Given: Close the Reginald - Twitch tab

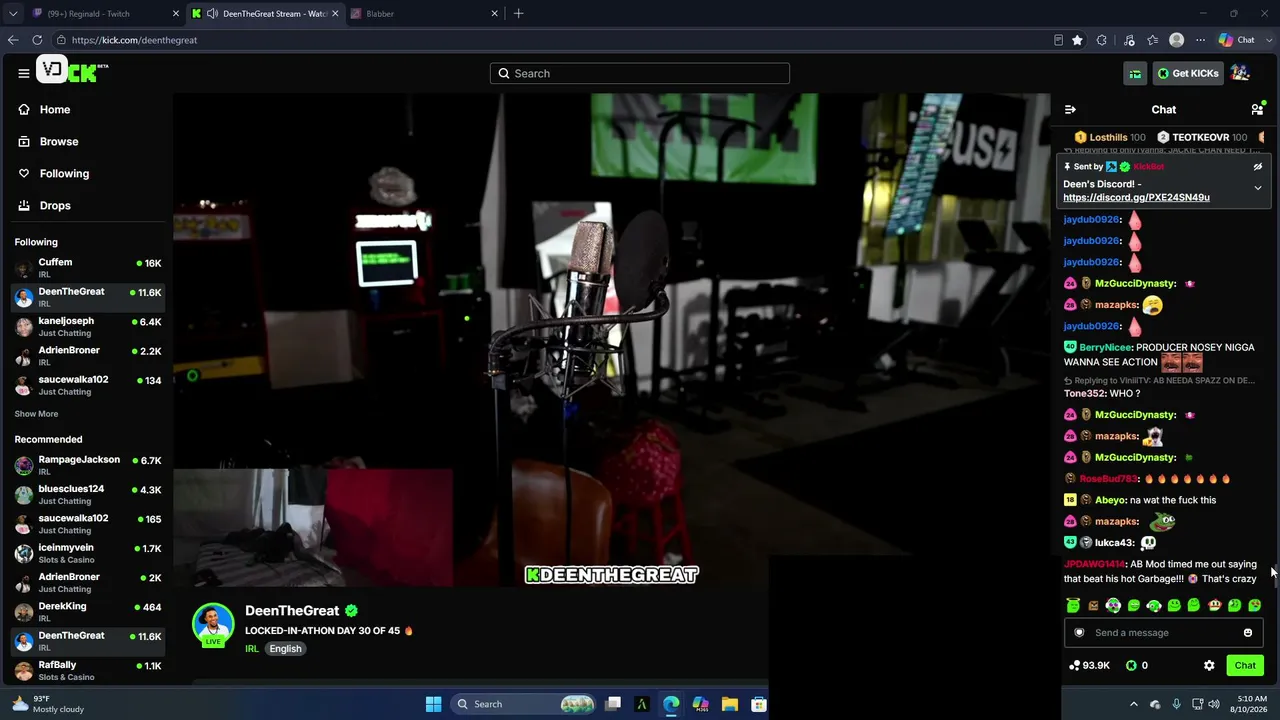Looking at the screenshot, I should (x=176, y=13).
